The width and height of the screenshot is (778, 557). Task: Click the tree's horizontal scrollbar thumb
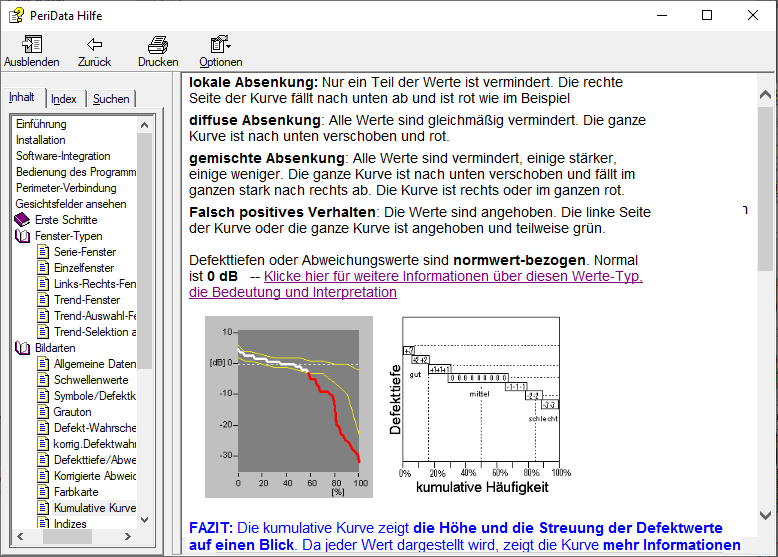[x=67, y=536]
